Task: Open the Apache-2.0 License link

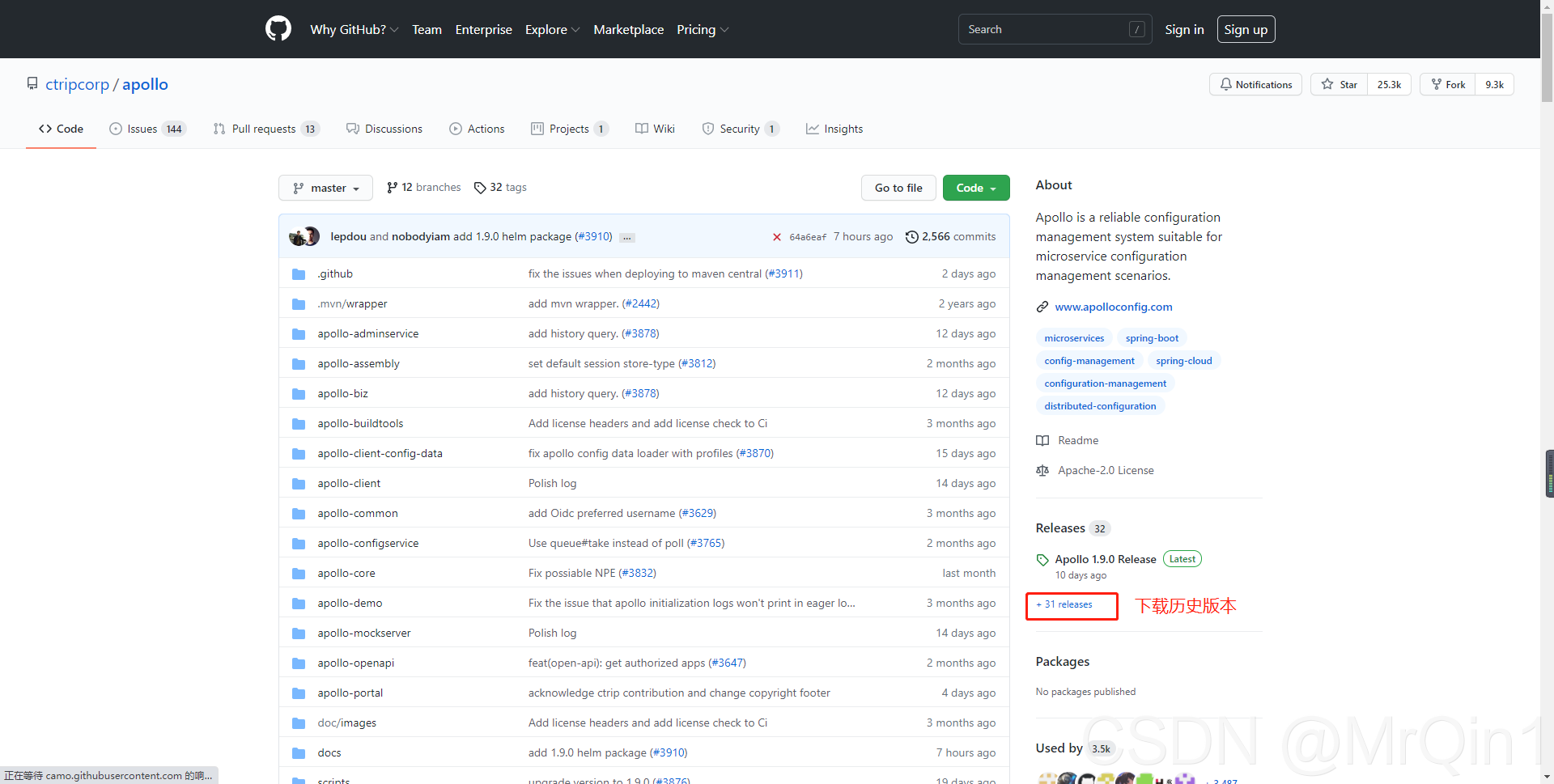Action: click(1106, 470)
